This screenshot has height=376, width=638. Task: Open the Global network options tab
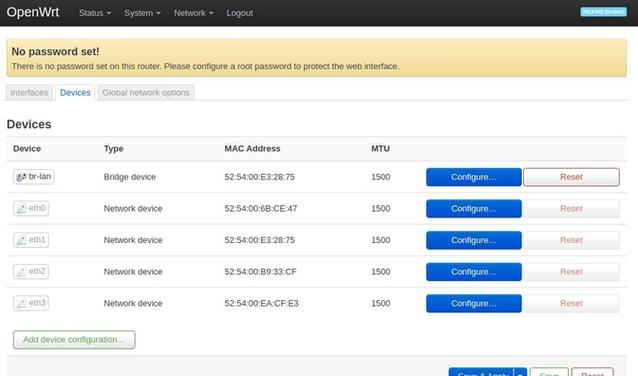[146, 93]
